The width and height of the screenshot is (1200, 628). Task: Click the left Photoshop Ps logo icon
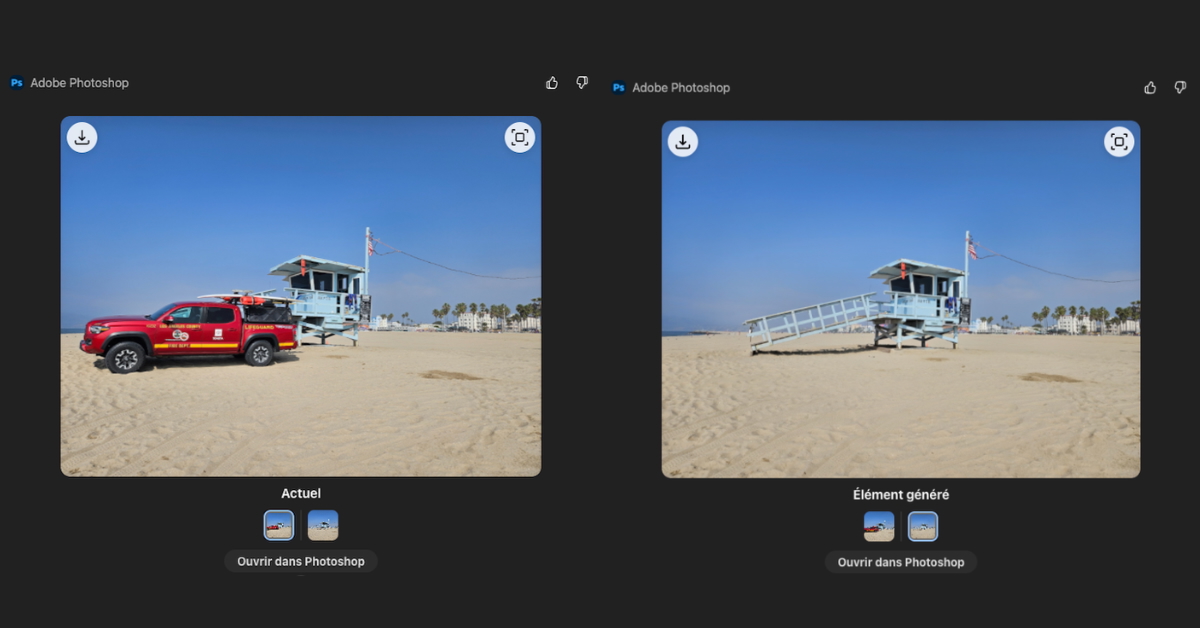coord(16,83)
